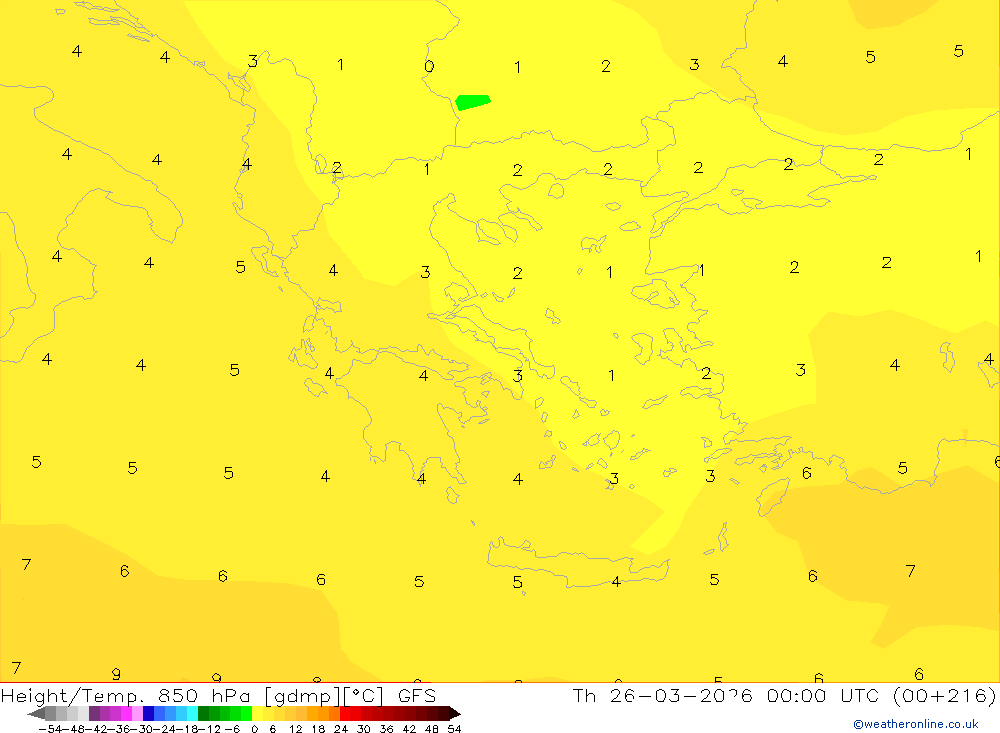Screen dimensions: 1000x733
Task: Pick the bright red legend swatch at 24
Action: (345, 714)
